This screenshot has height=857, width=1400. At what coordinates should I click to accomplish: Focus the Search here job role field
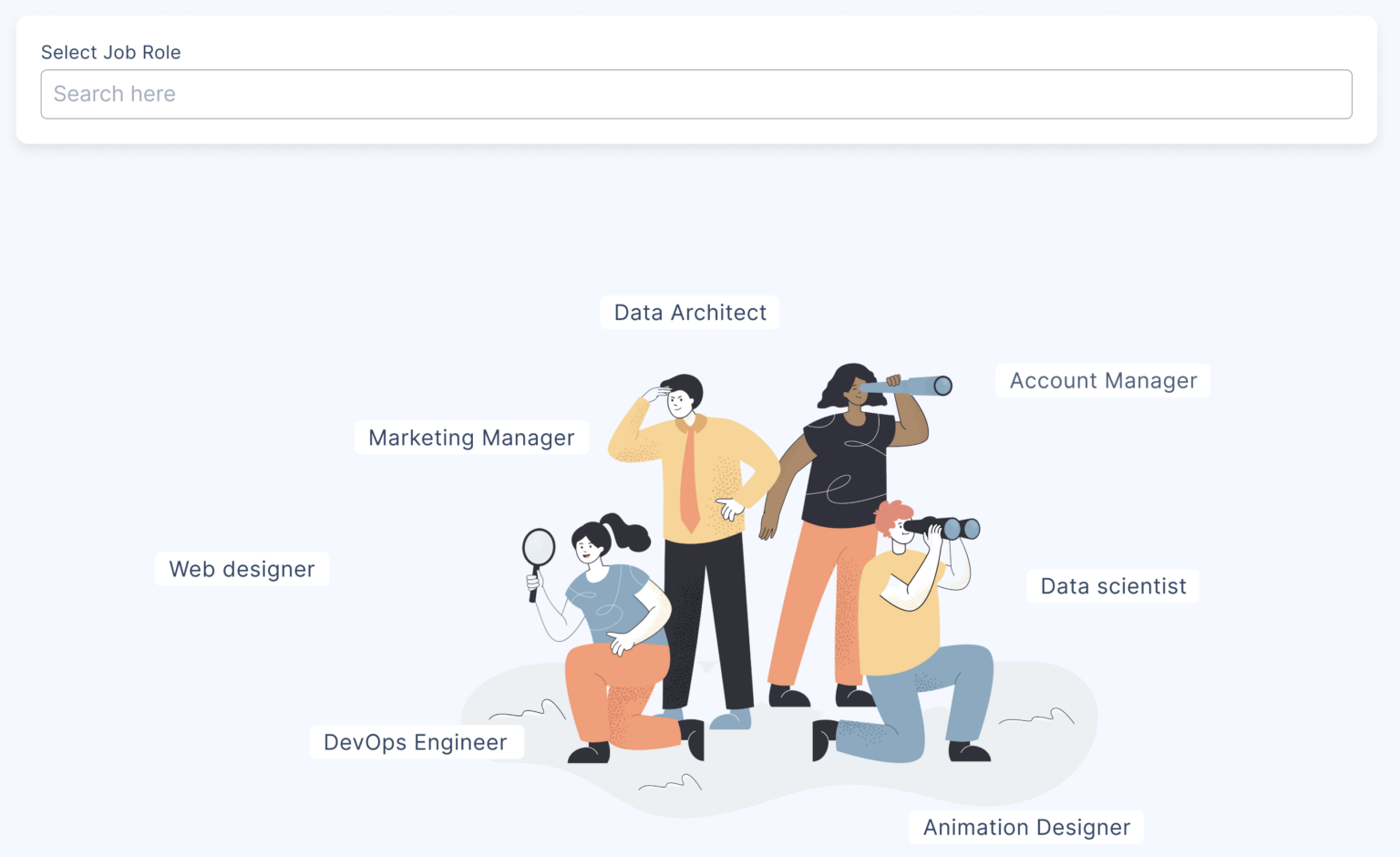[x=696, y=94]
